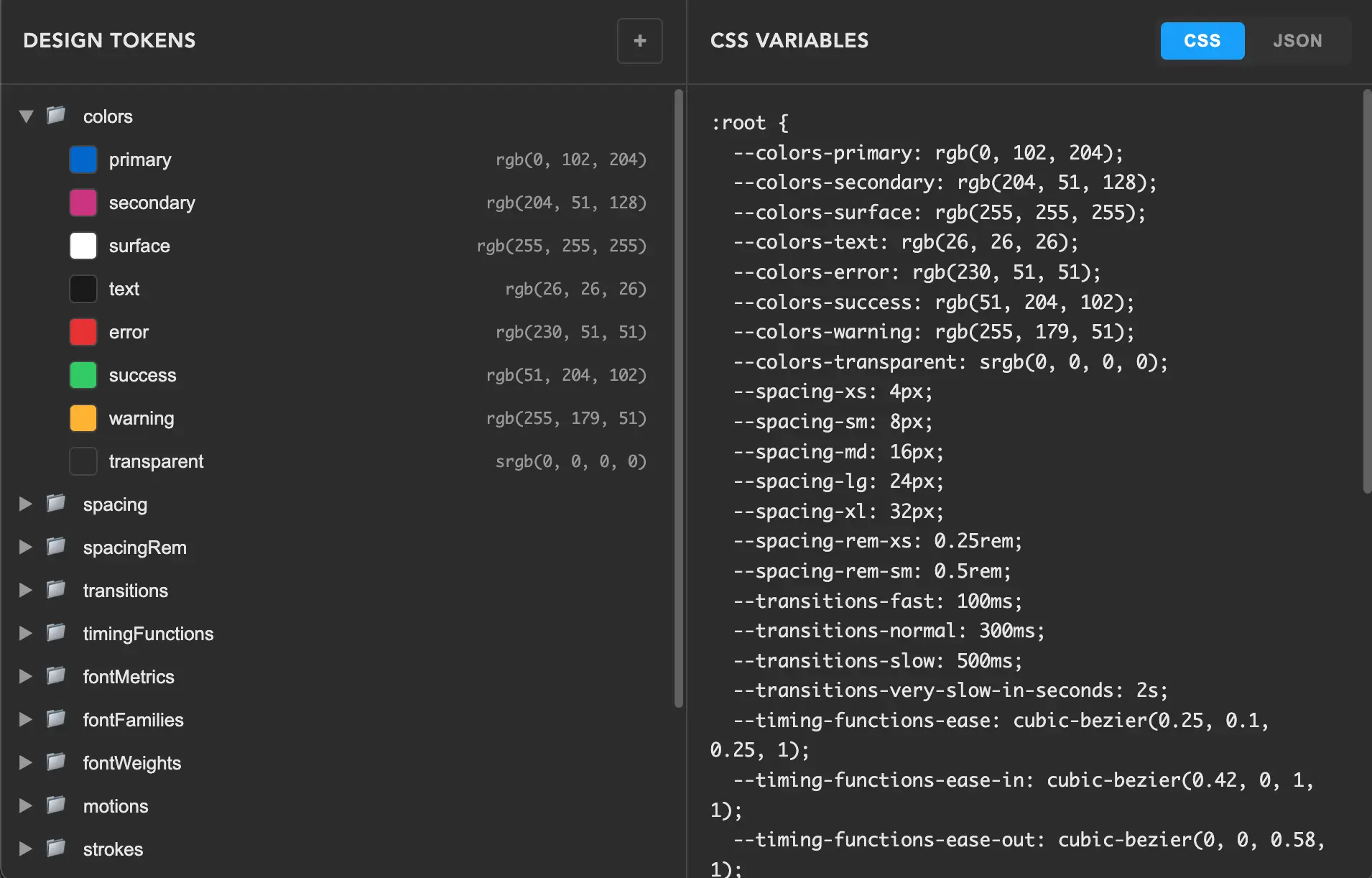Click the fontFamilies folder icon

pyautogui.click(x=55, y=719)
